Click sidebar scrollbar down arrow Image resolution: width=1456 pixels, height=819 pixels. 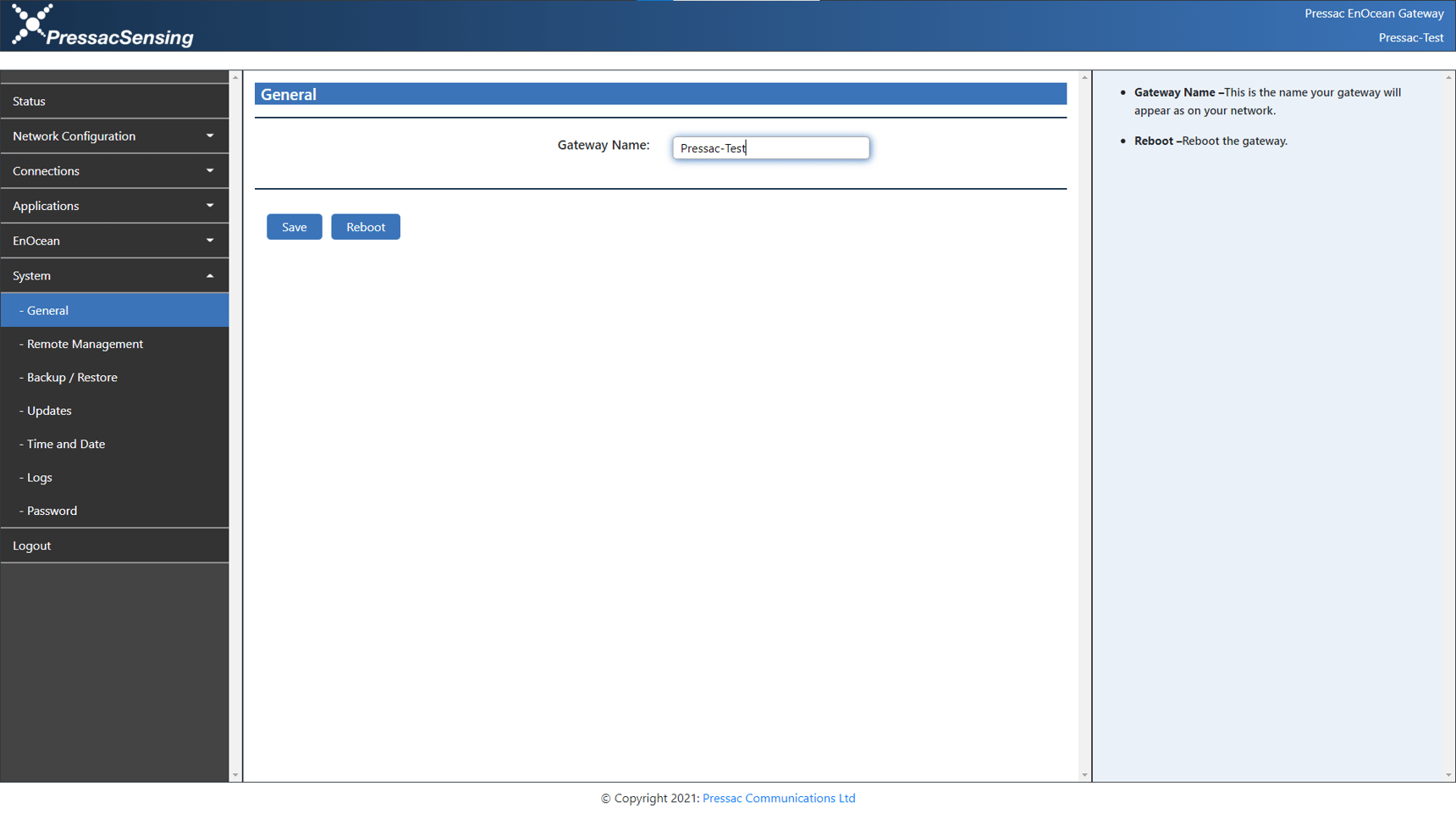pyautogui.click(x=235, y=775)
